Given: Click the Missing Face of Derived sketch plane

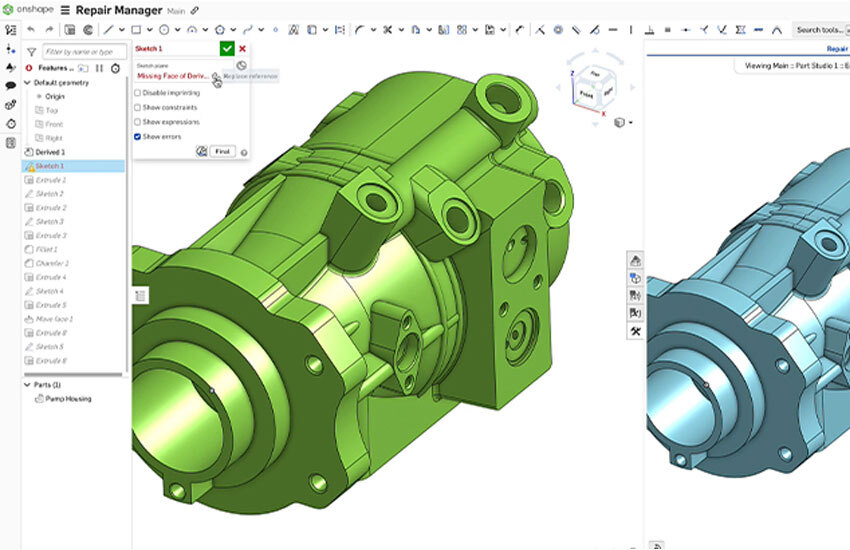Looking at the screenshot, I should pyautogui.click(x=173, y=76).
